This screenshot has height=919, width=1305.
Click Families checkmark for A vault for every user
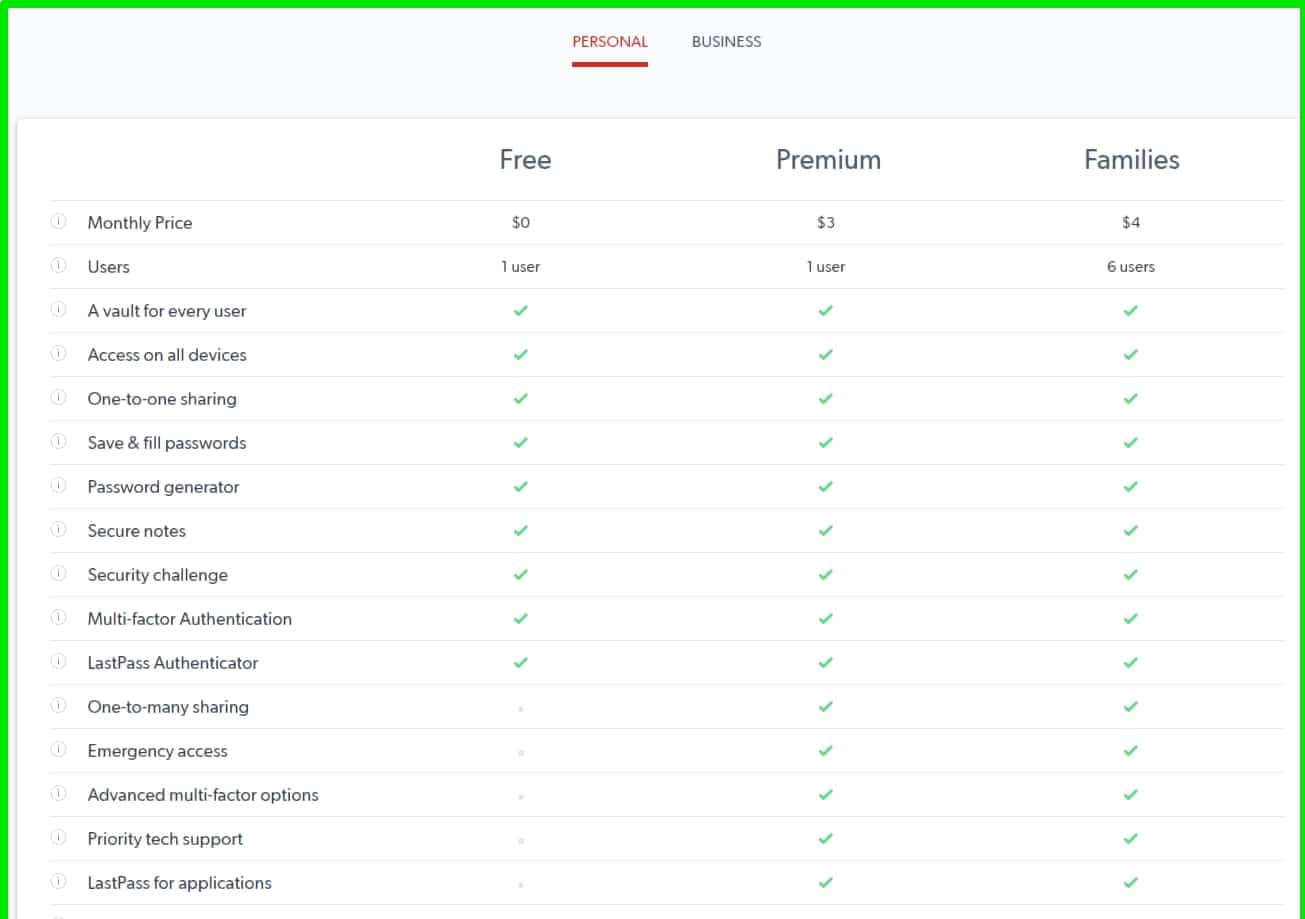pos(1130,310)
